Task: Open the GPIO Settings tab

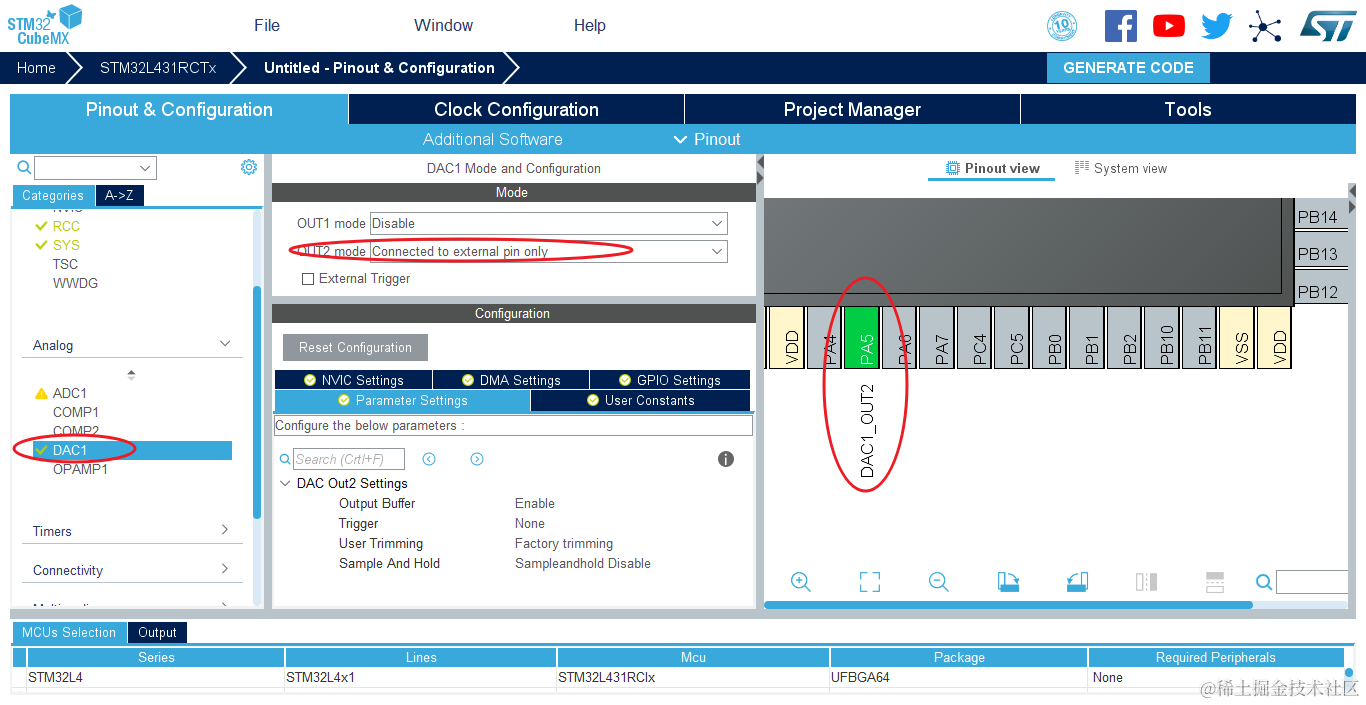Action: 669,380
